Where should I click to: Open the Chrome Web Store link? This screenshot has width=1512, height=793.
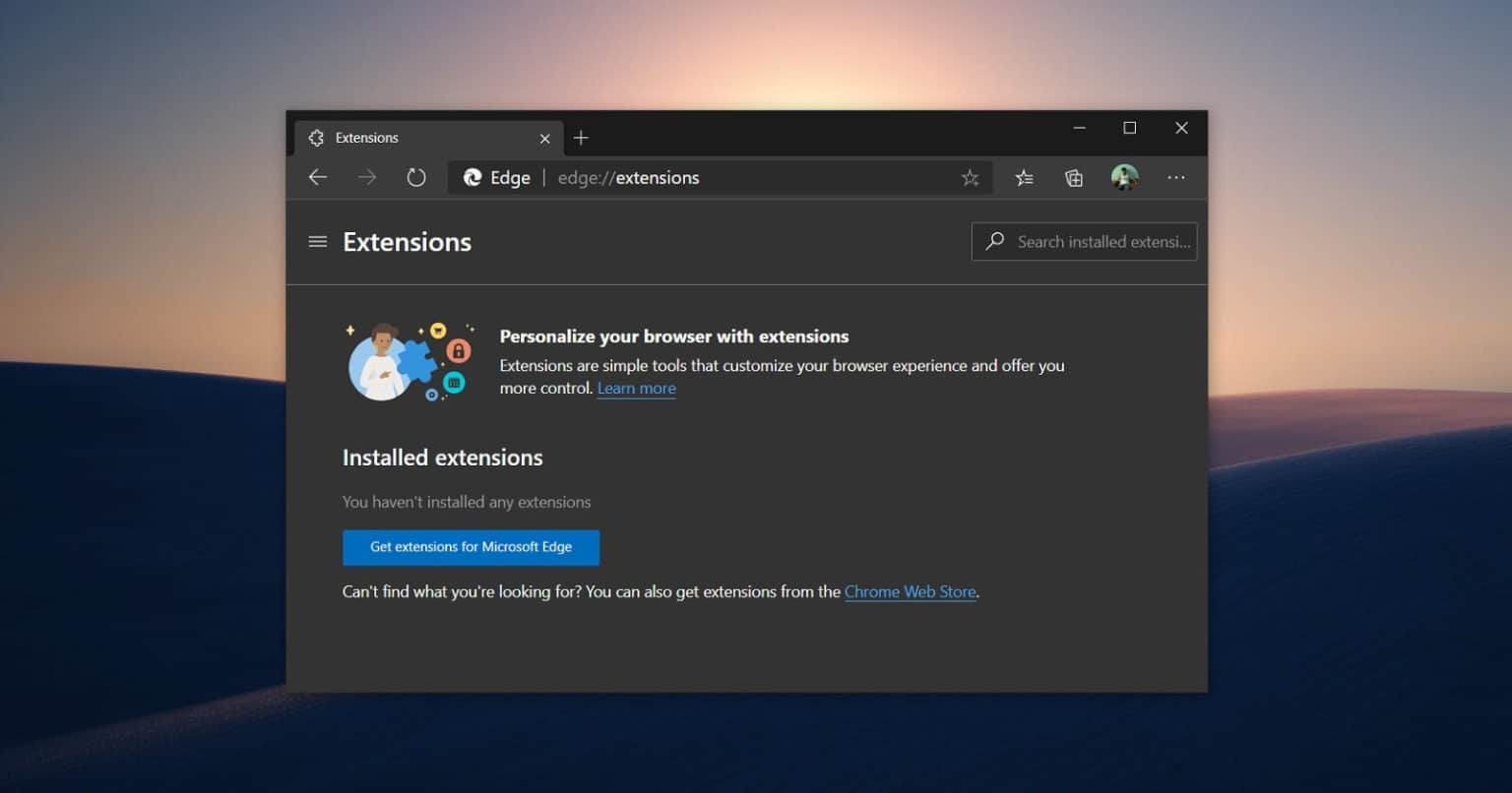(911, 592)
